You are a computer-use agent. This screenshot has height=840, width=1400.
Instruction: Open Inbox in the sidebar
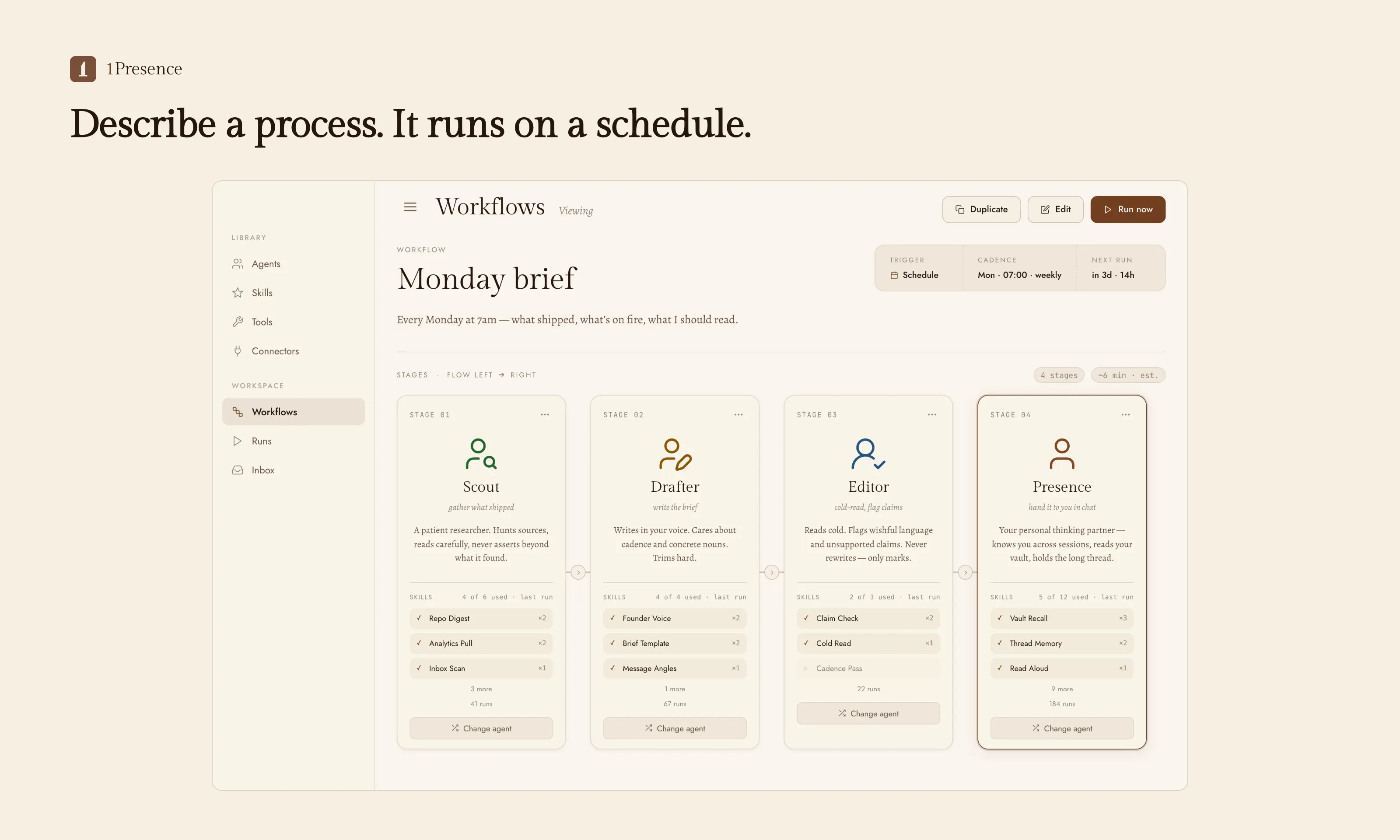pyautogui.click(x=293, y=470)
